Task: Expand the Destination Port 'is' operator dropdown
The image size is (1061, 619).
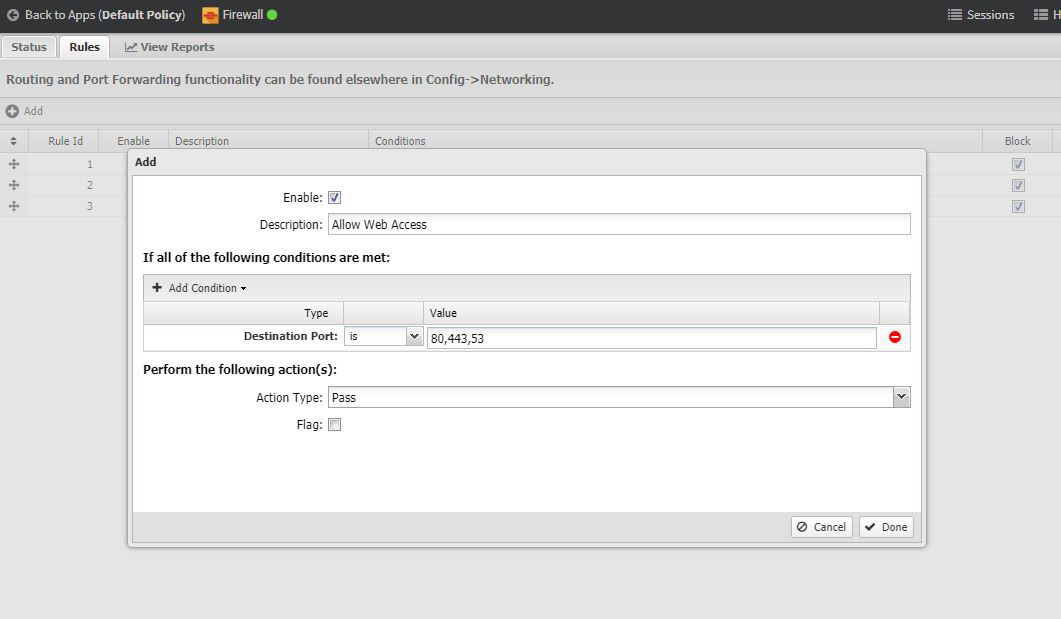Action: [x=415, y=338]
